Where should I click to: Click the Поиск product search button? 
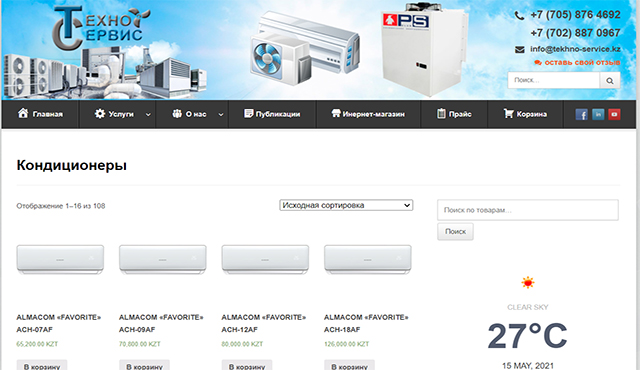456,231
